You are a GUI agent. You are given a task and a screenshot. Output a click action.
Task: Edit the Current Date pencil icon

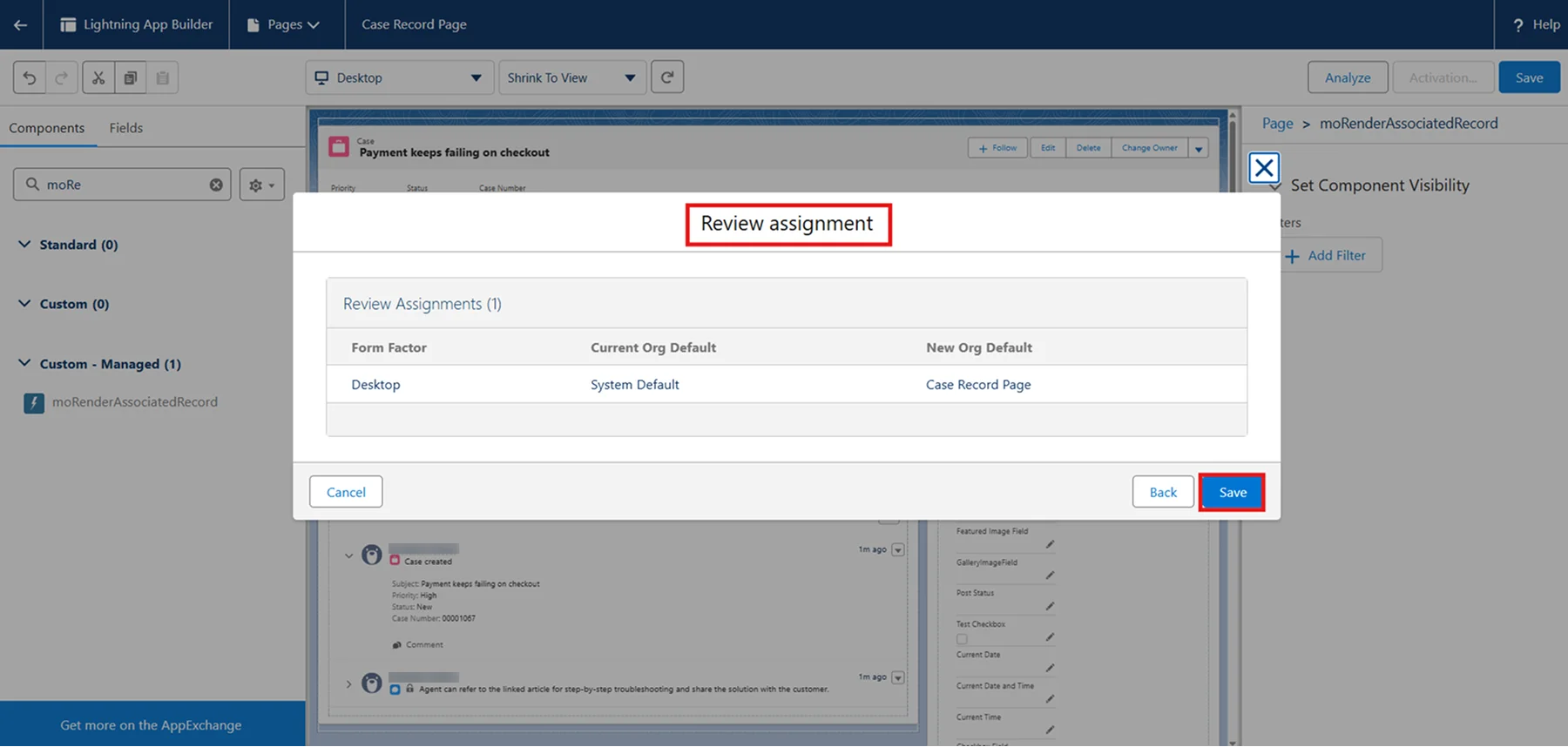[1050, 668]
